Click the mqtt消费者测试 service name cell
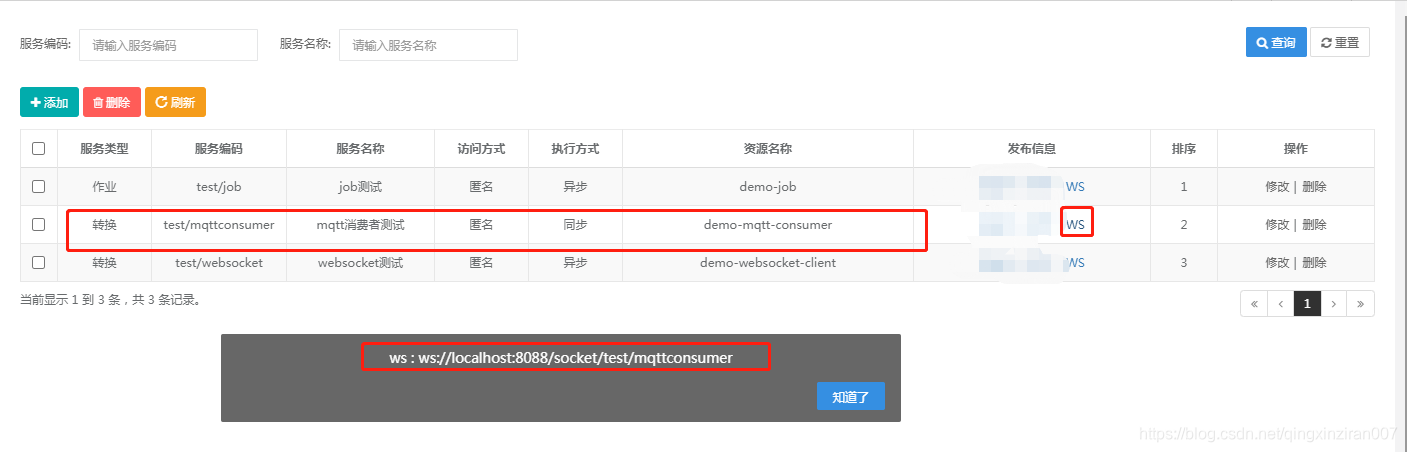Viewport: 1407px width, 452px height. 360,224
